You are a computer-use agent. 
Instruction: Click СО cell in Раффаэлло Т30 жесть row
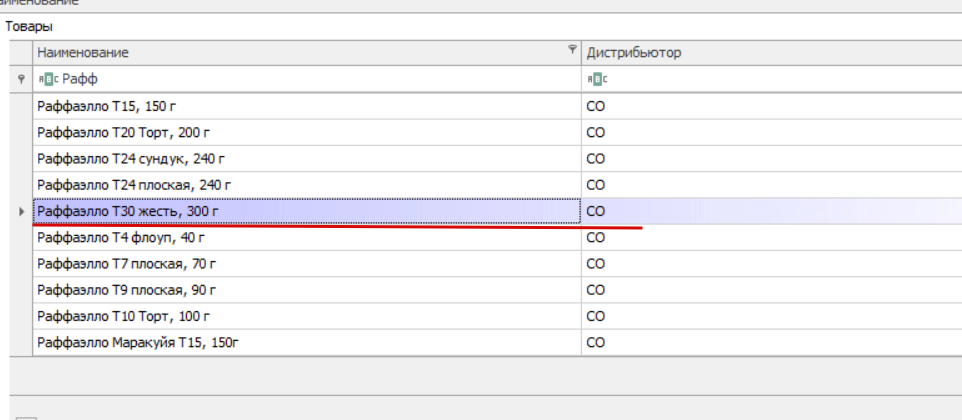(772, 212)
